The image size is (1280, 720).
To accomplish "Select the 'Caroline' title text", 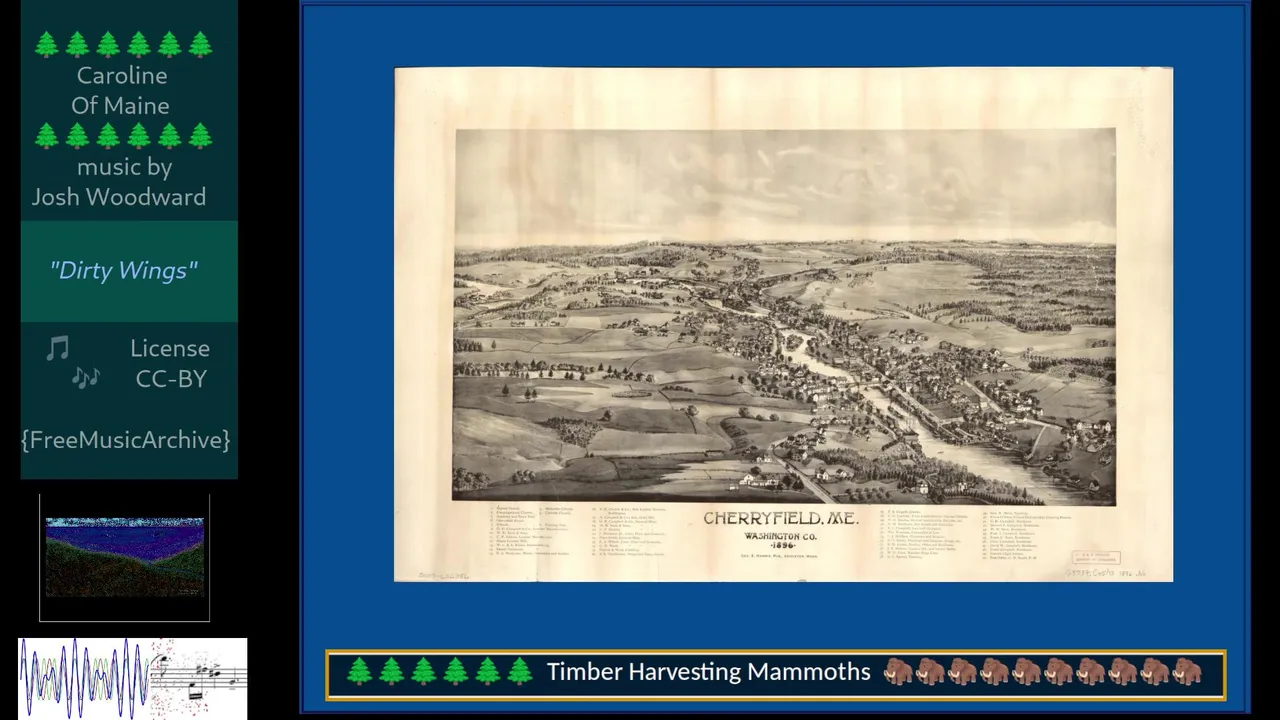I will 122,75.
